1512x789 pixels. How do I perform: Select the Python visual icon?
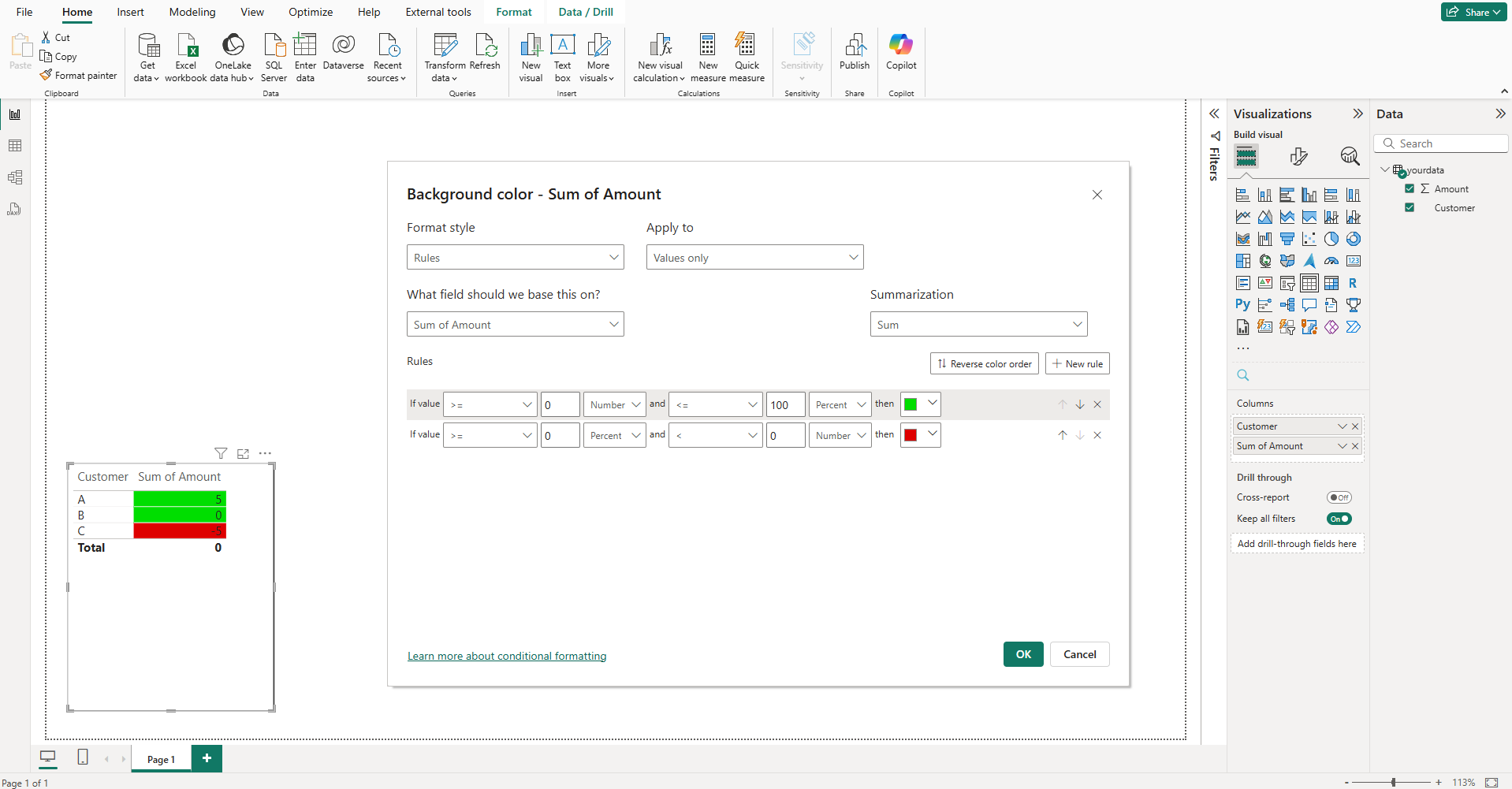[1243, 305]
